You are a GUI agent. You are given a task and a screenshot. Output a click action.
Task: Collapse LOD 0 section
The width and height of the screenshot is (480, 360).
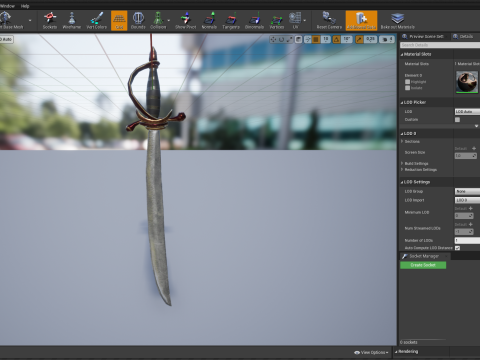[402, 134]
